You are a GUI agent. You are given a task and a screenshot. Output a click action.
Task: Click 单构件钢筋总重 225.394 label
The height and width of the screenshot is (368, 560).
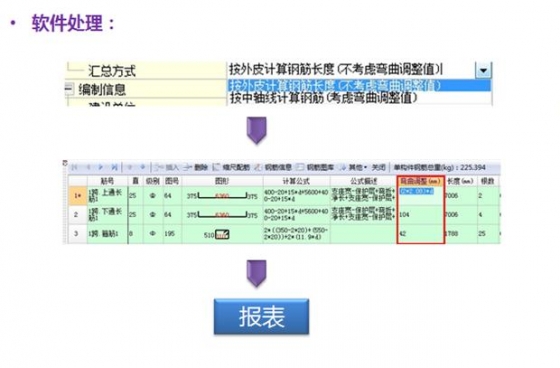coord(440,167)
